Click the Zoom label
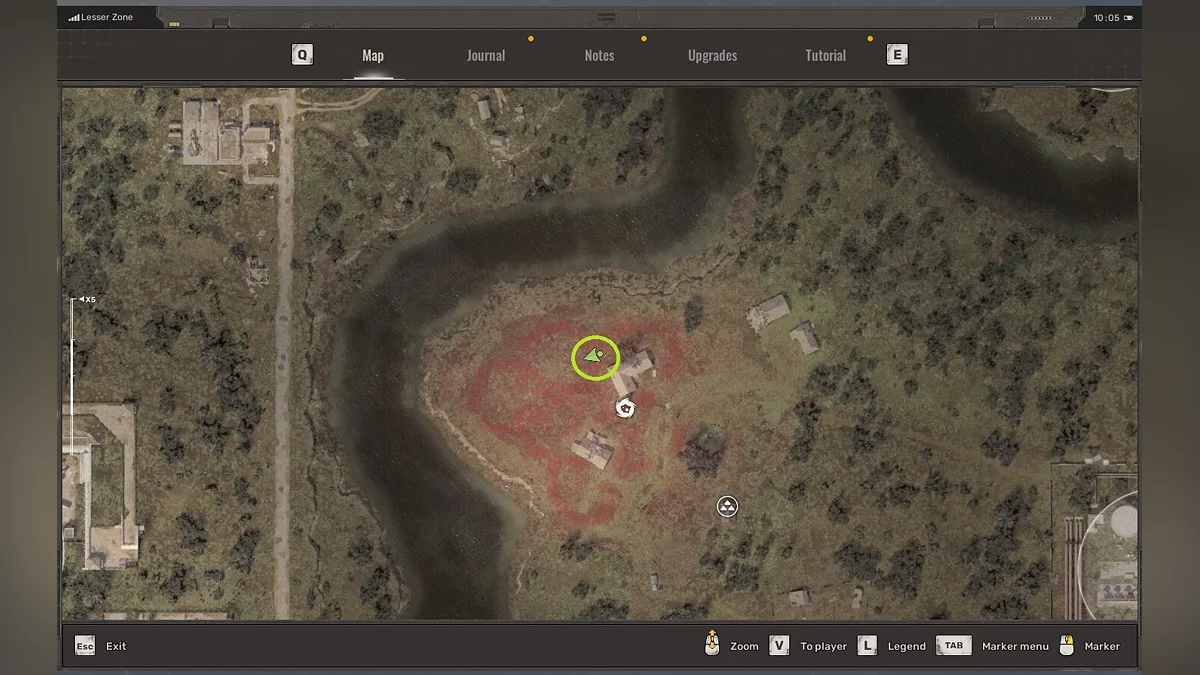1200x675 pixels. [744, 646]
